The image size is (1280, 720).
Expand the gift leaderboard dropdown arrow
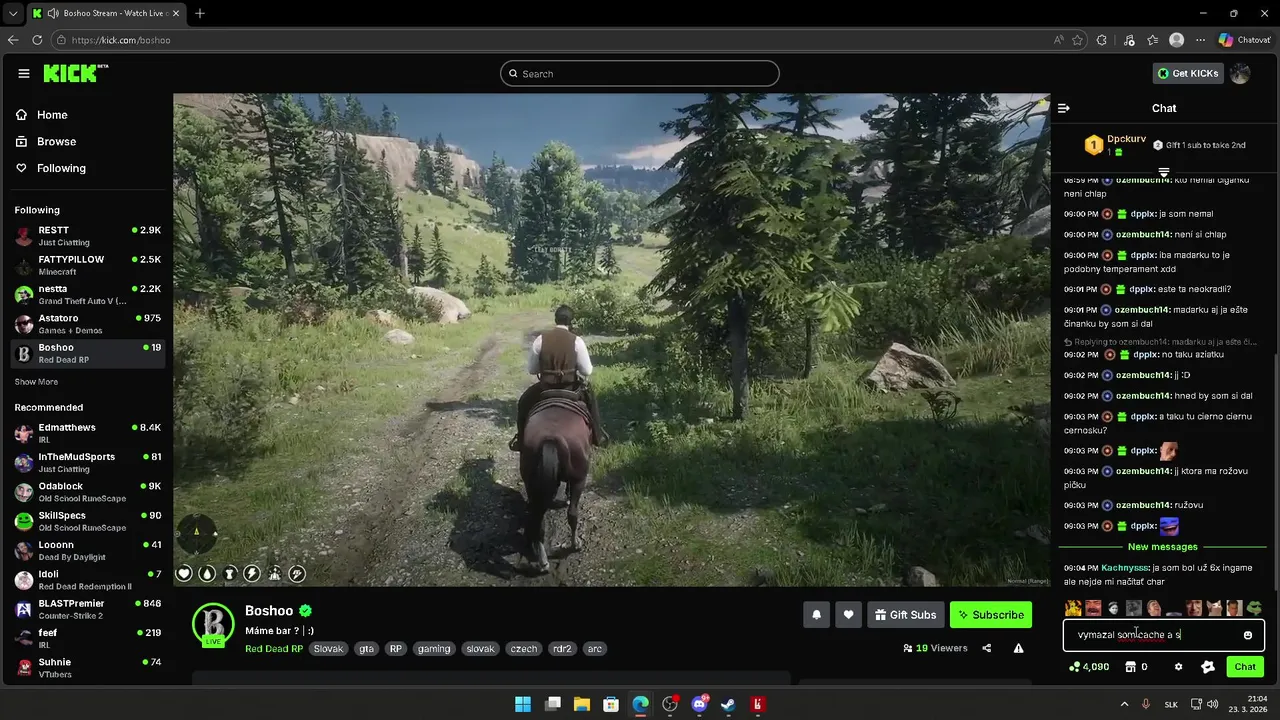coord(1163,173)
